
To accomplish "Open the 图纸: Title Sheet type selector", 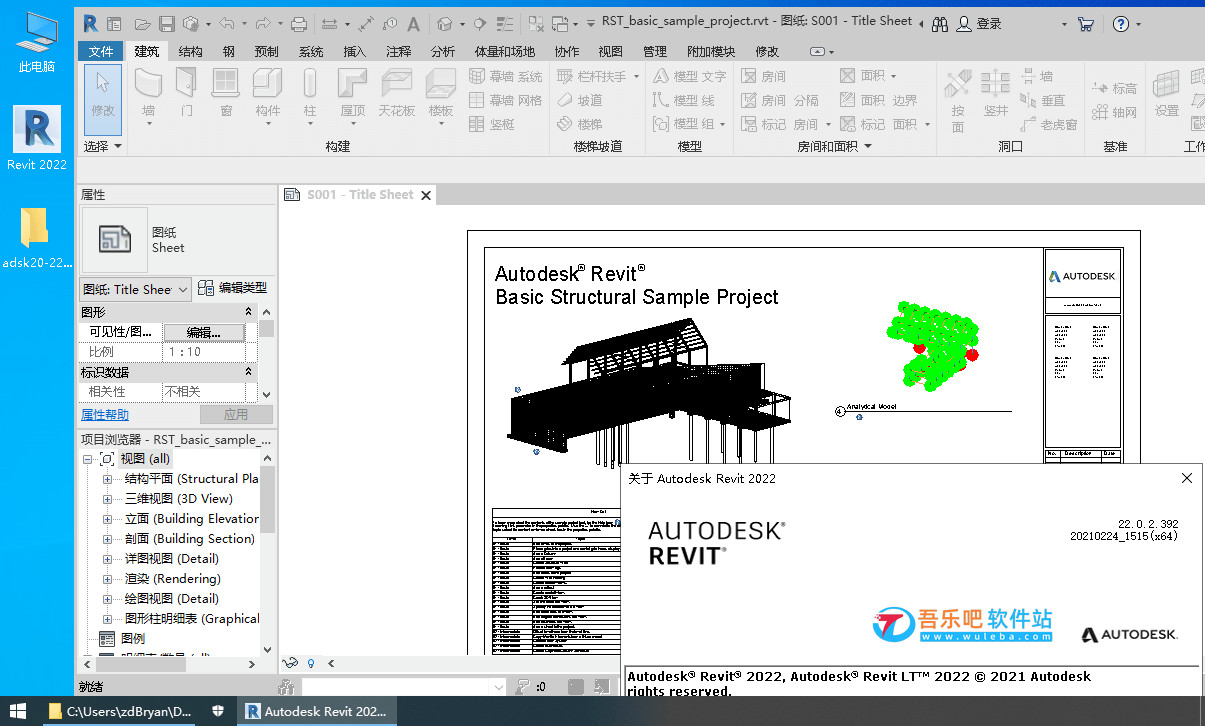I will click(135, 289).
